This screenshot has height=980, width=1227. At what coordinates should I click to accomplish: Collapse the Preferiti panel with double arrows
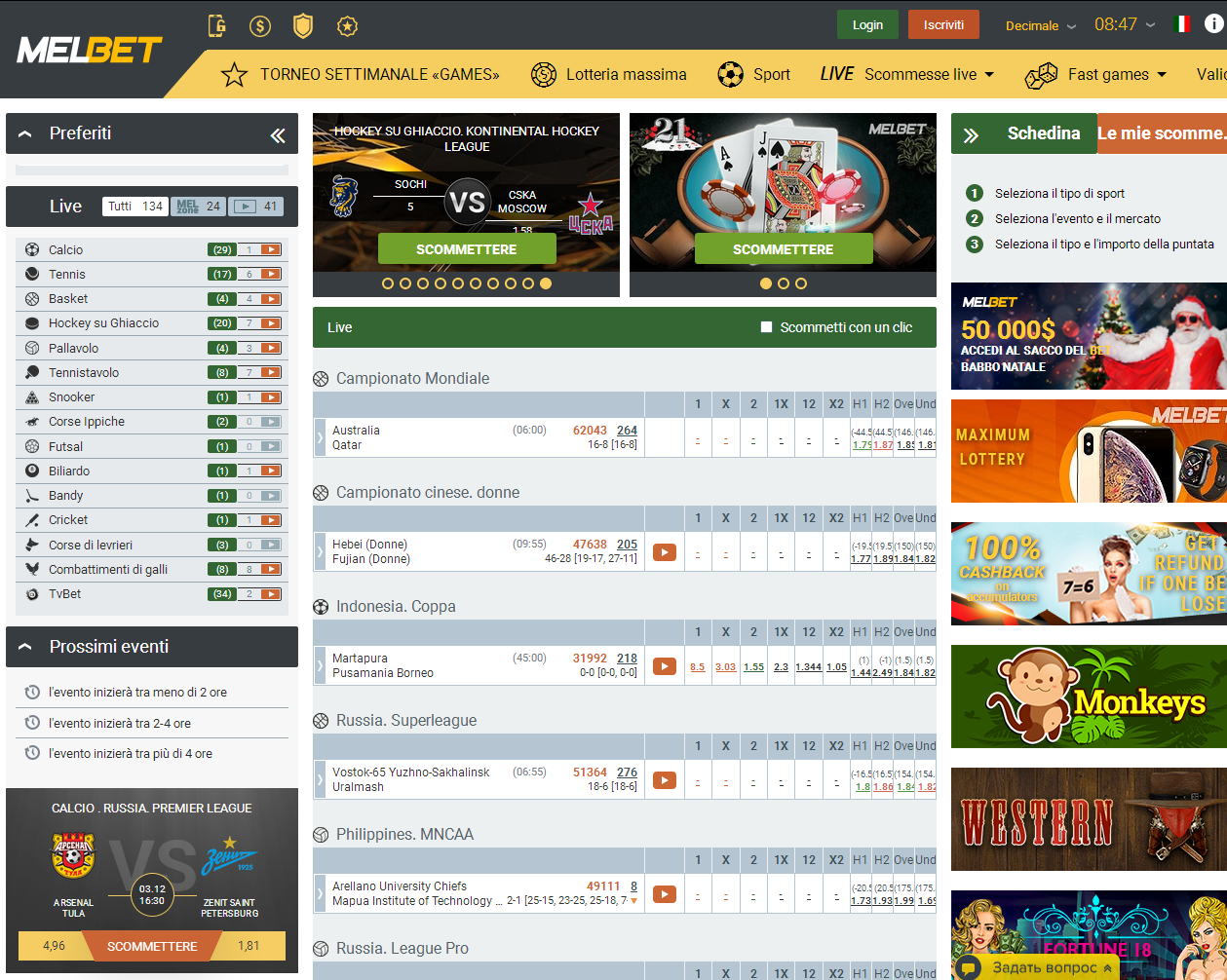point(278,135)
